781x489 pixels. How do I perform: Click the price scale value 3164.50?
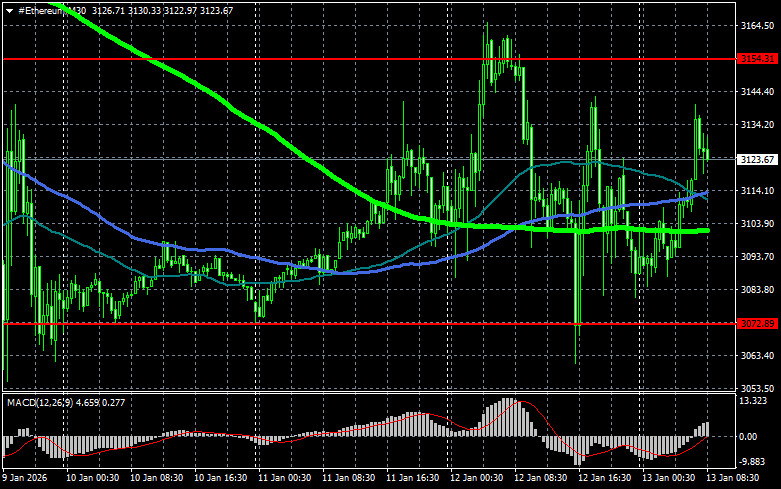[x=758, y=26]
